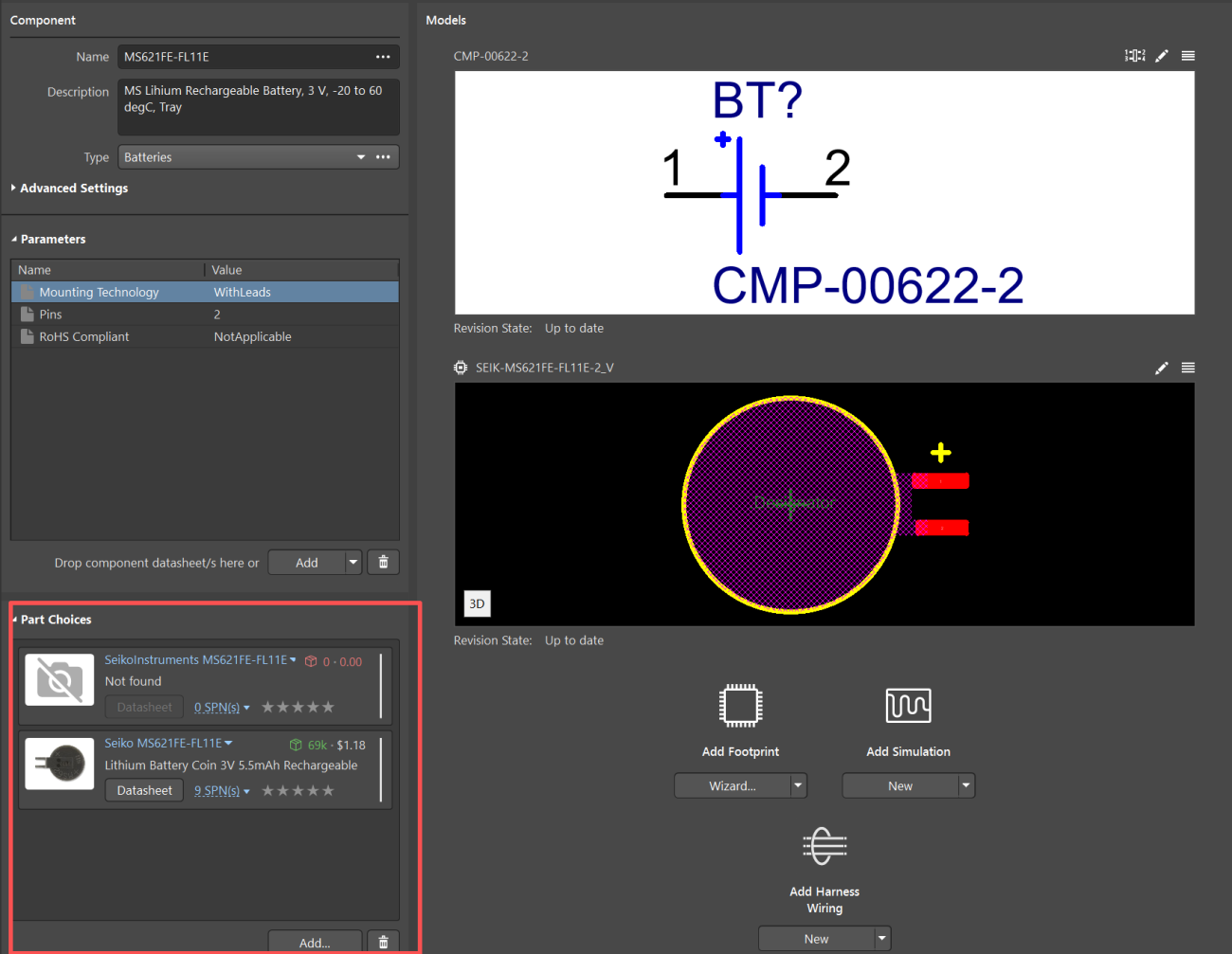Open dropdown arrow next to Wizard button

click(798, 785)
